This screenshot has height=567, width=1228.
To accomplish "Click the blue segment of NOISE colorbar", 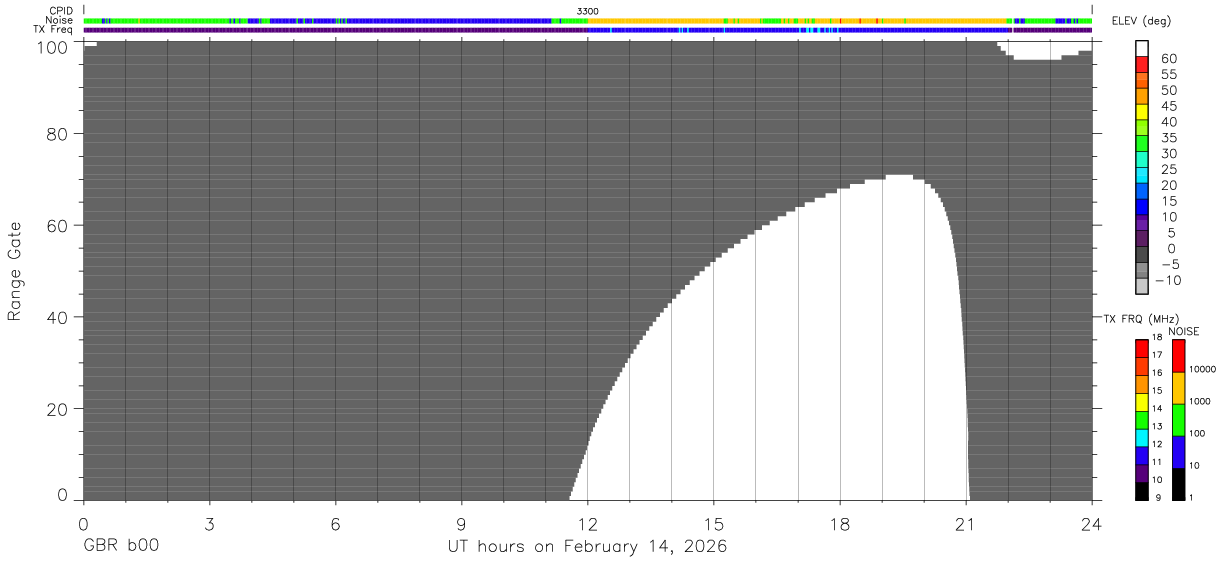I will click(1178, 452).
